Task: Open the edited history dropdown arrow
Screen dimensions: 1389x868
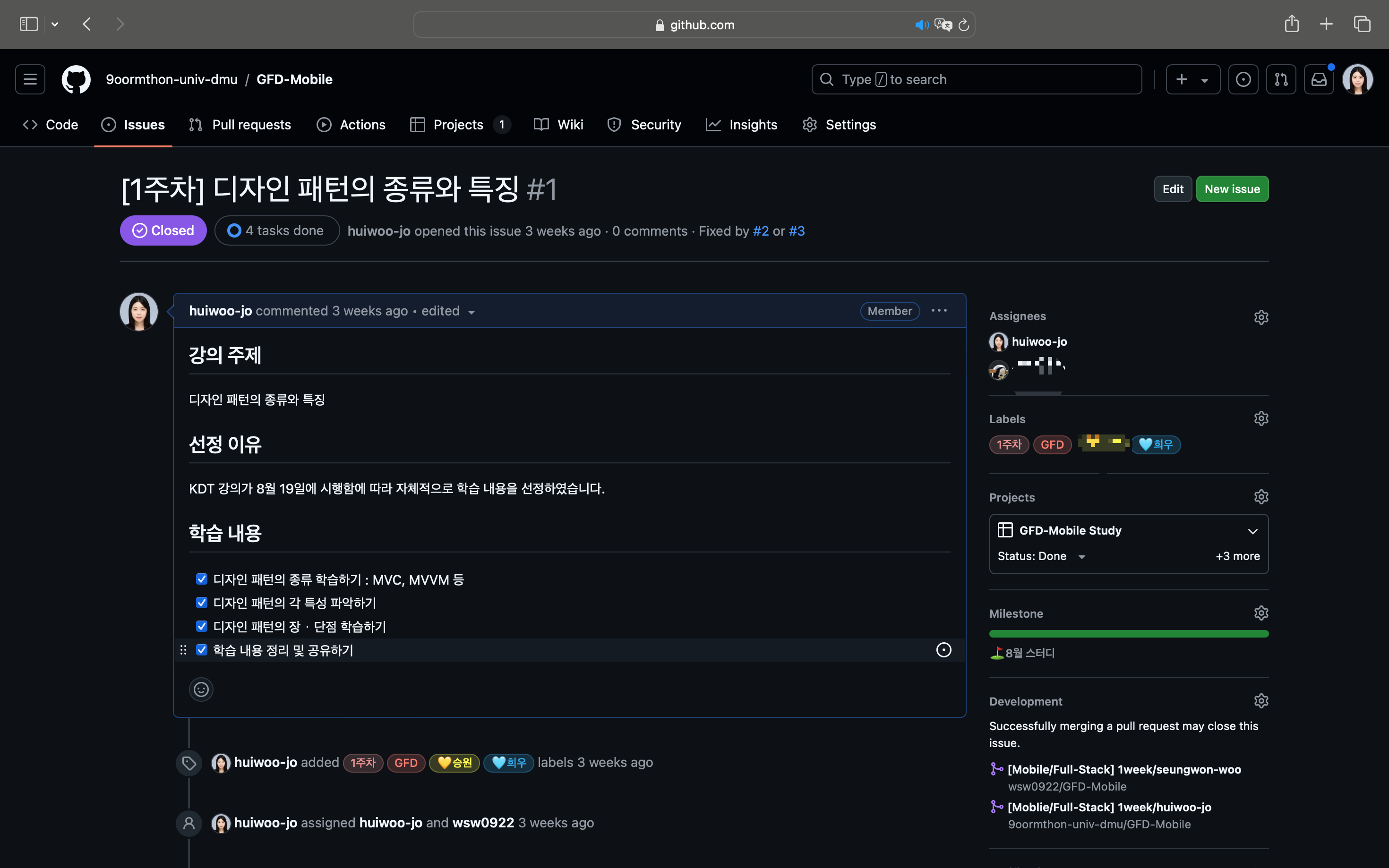Action: coord(472,312)
